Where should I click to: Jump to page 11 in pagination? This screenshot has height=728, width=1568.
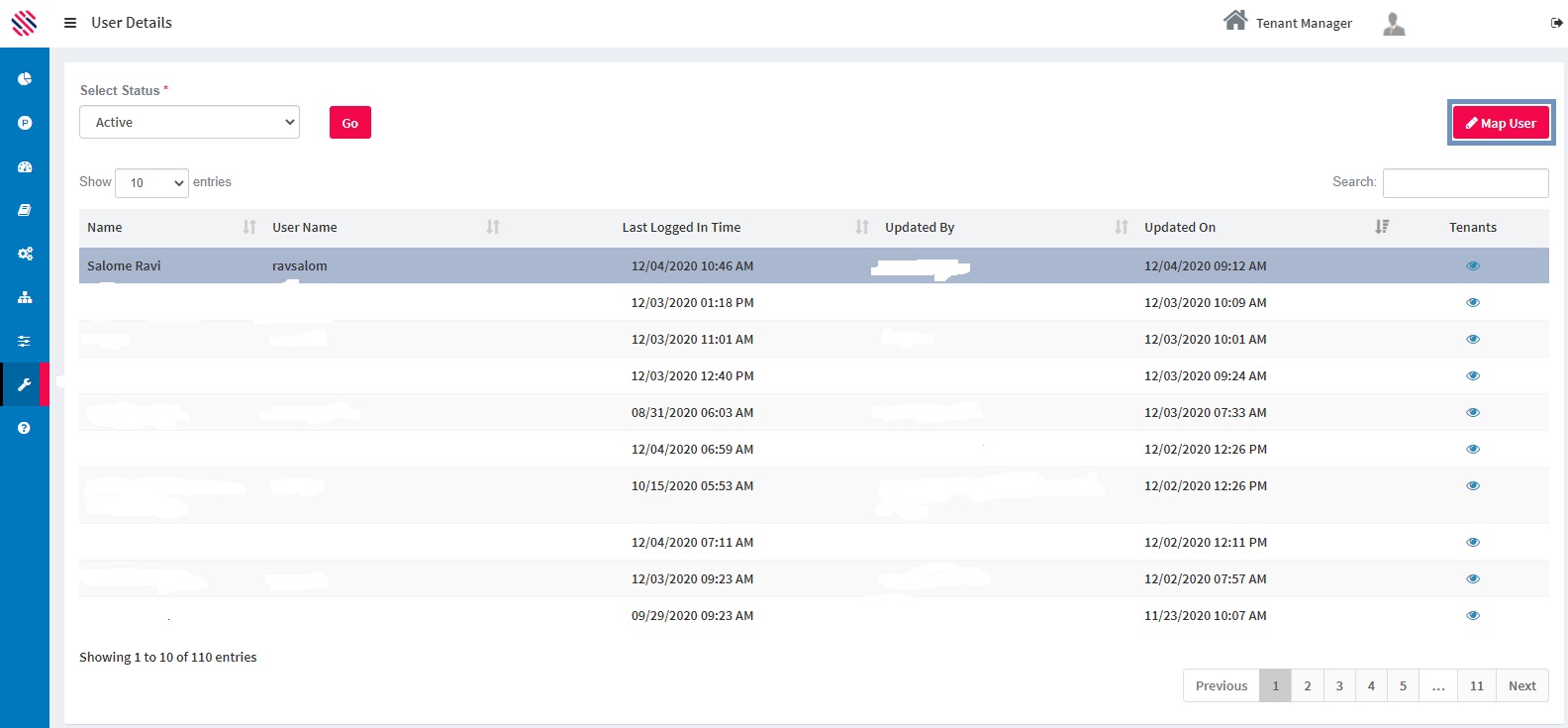point(1476,685)
